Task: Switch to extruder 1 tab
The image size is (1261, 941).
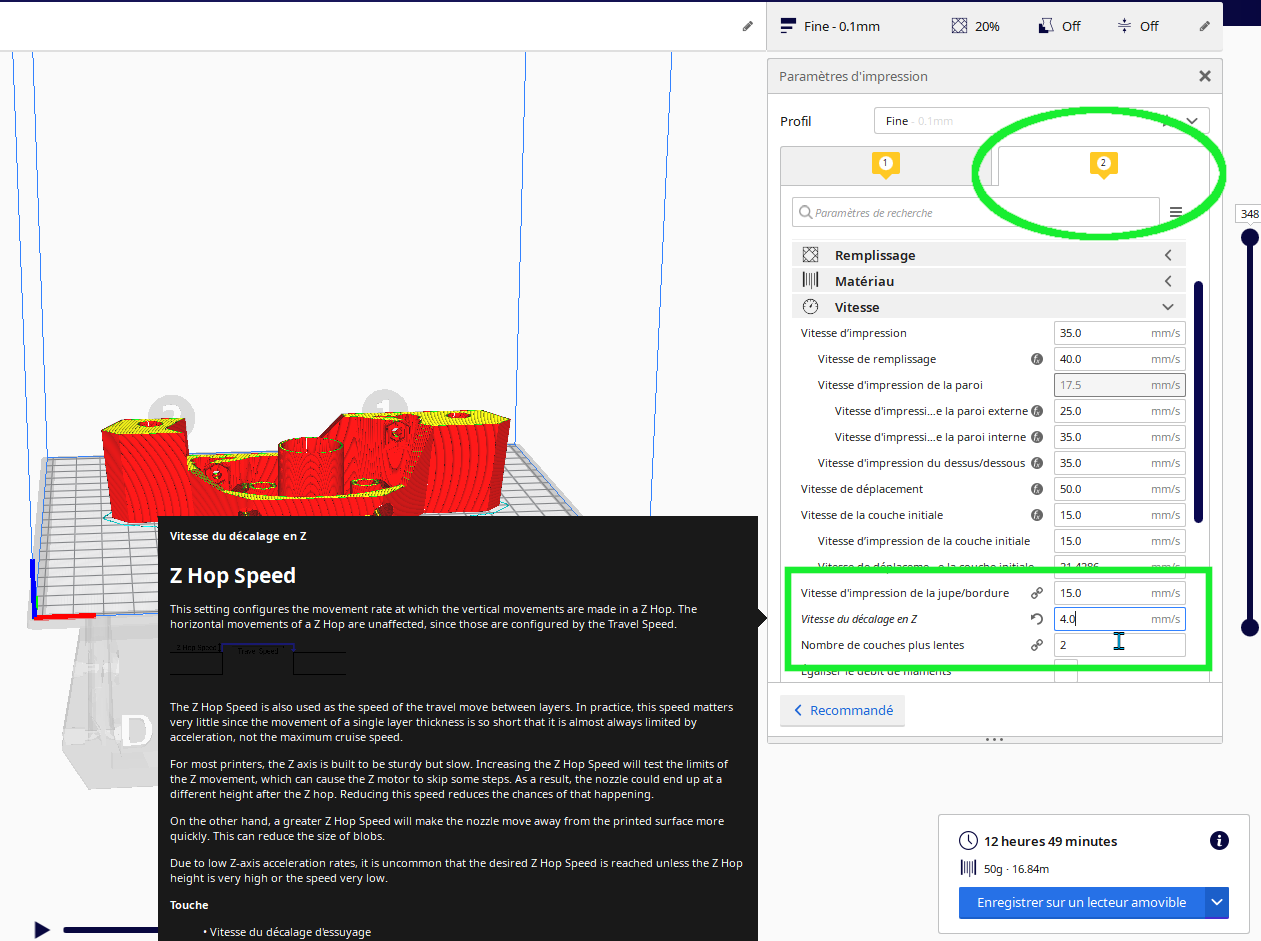Action: point(886,166)
